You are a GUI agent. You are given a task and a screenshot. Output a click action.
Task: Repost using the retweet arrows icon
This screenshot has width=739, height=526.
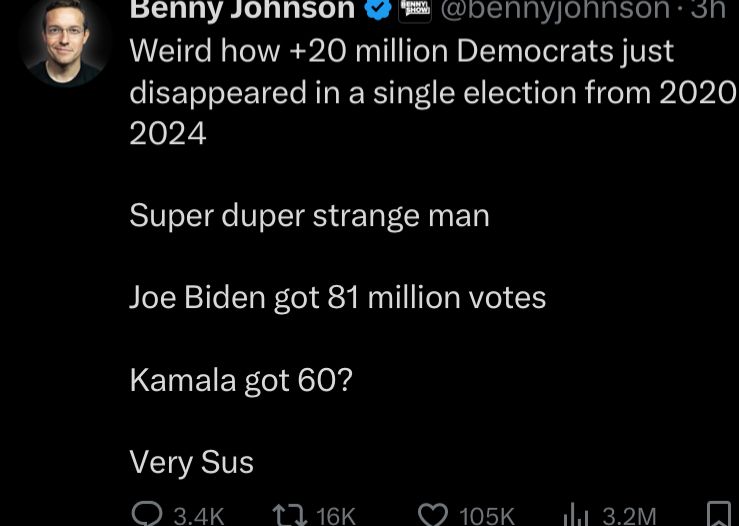click(289, 515)
